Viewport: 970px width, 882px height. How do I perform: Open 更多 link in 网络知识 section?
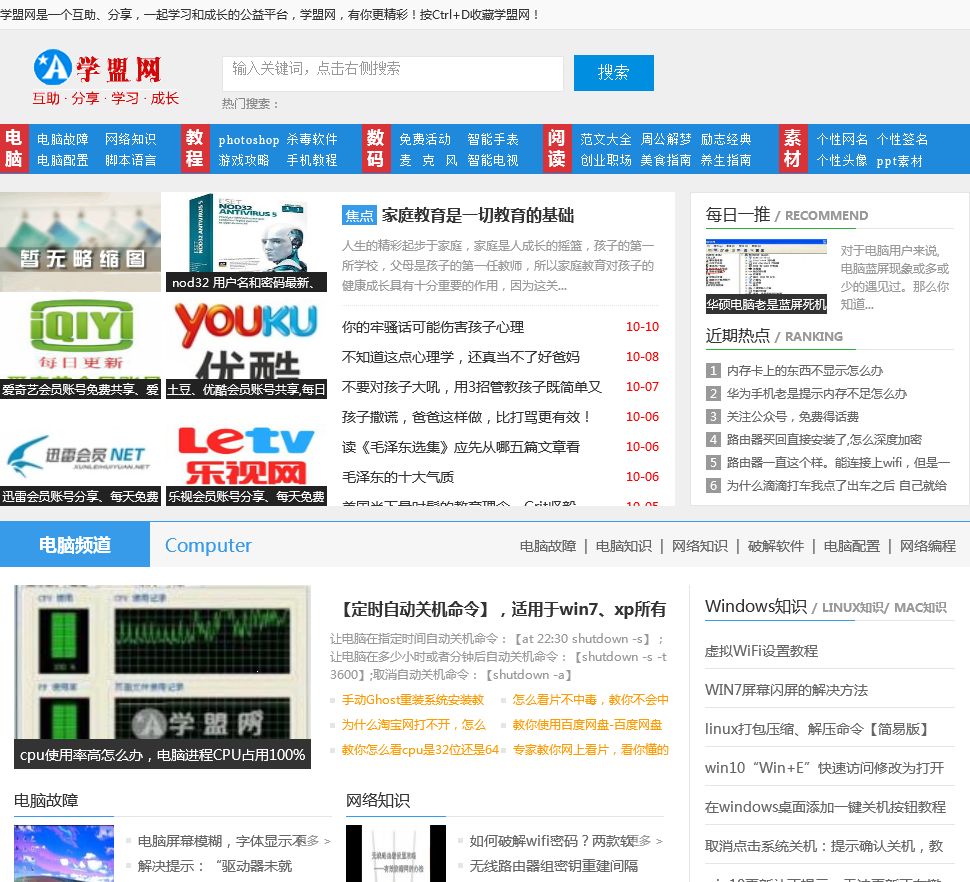pos(646,841)
